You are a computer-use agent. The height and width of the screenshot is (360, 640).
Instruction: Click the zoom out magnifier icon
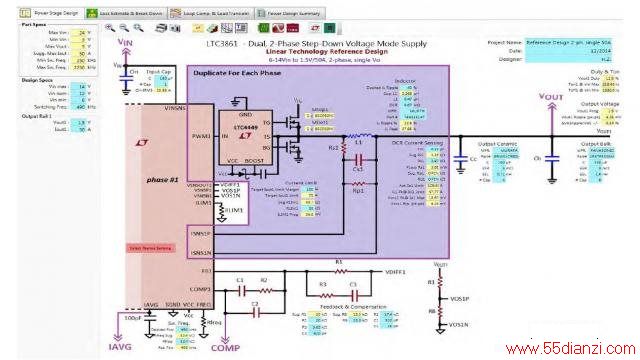(x=124, y=28)
